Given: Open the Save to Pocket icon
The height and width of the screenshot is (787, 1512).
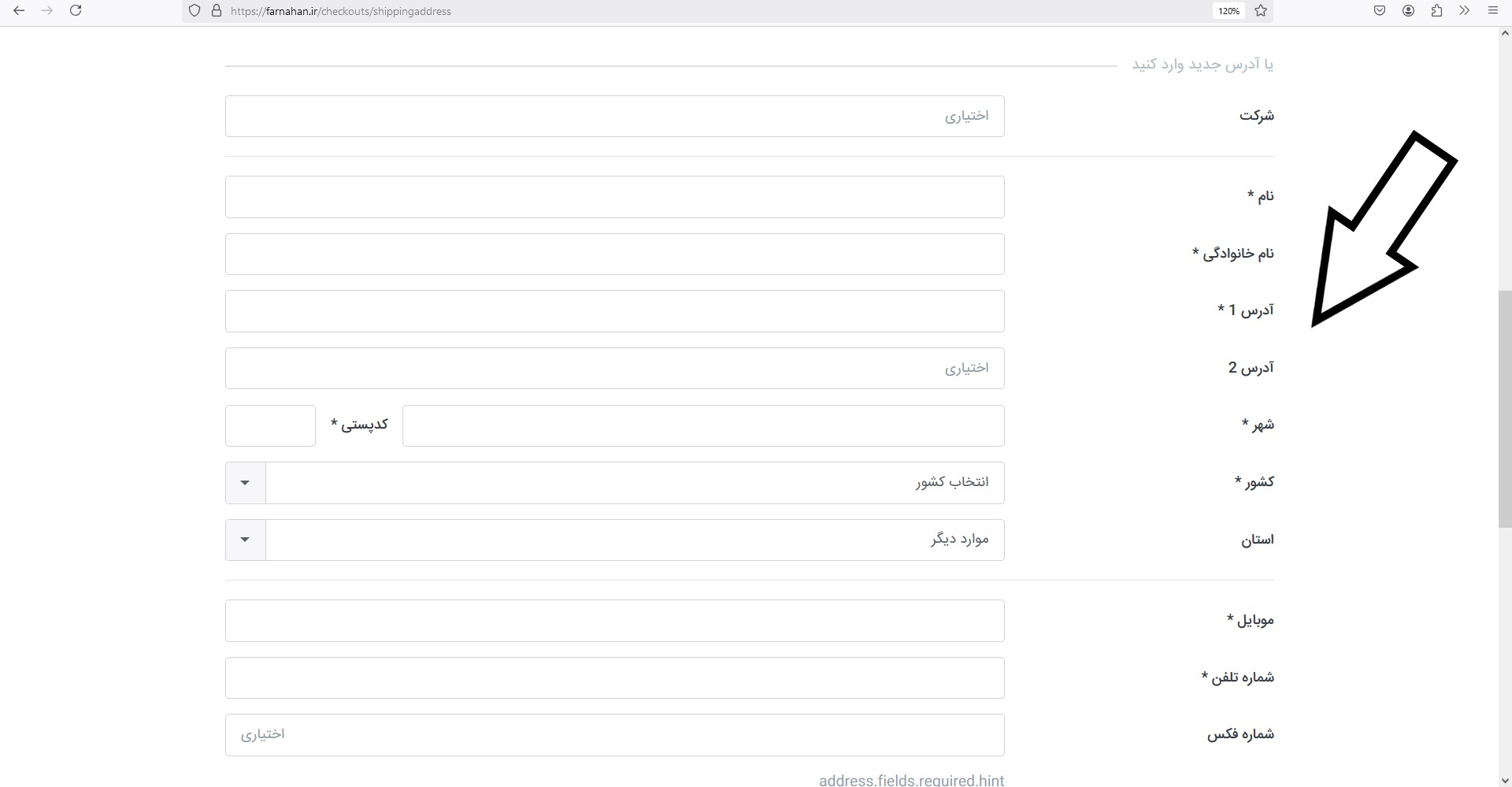Looking at the screenshot, I should (1380, 11).
